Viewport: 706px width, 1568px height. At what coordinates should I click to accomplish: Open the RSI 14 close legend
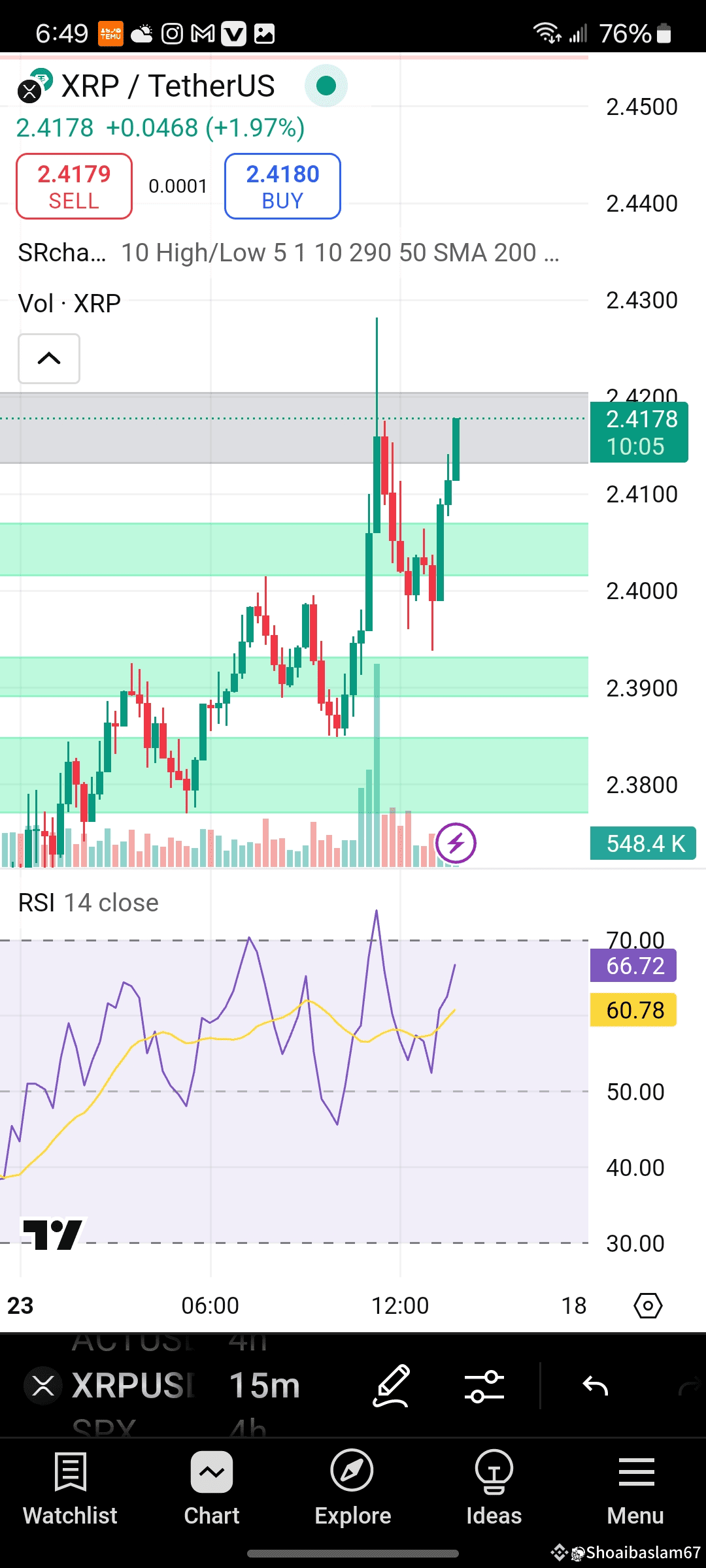point(88,903)
